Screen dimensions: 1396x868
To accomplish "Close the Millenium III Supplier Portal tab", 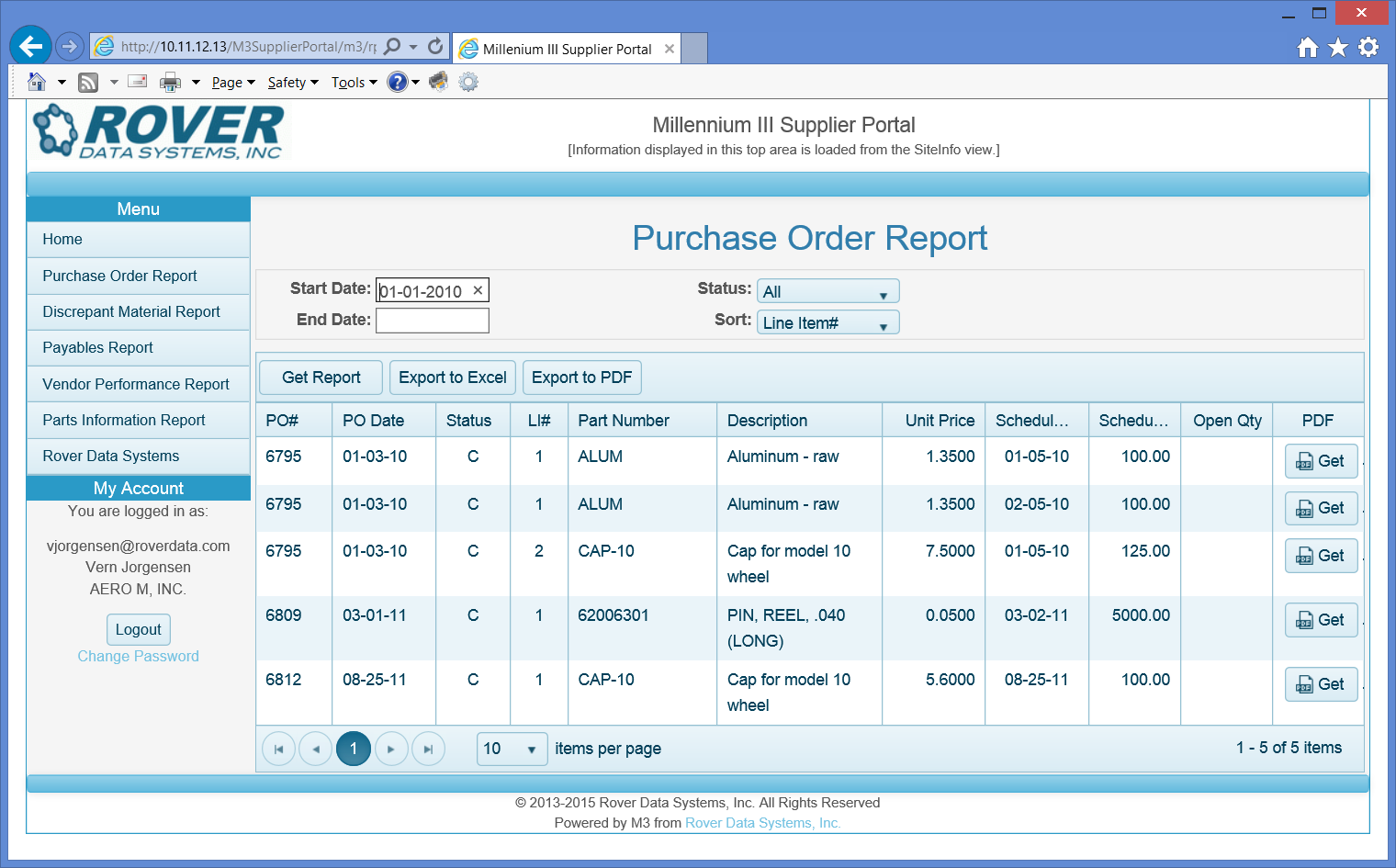I will tap(670, 49).
